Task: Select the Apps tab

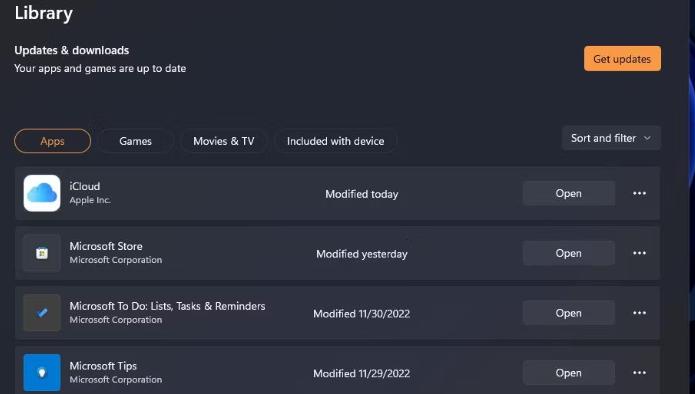Action: (52, 141)
